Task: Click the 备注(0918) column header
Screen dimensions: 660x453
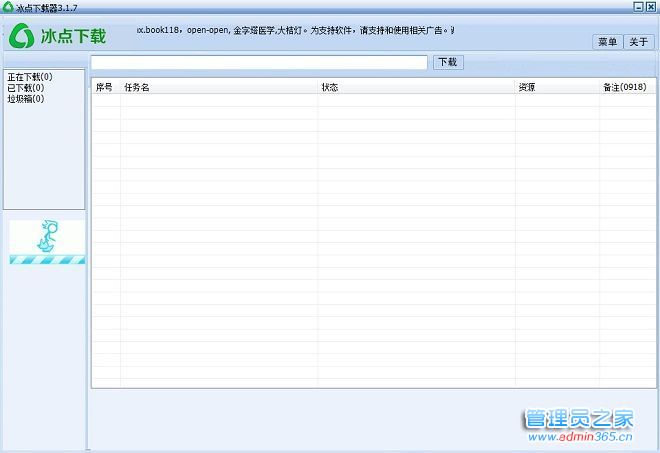Action: click(x=627, y=87)
